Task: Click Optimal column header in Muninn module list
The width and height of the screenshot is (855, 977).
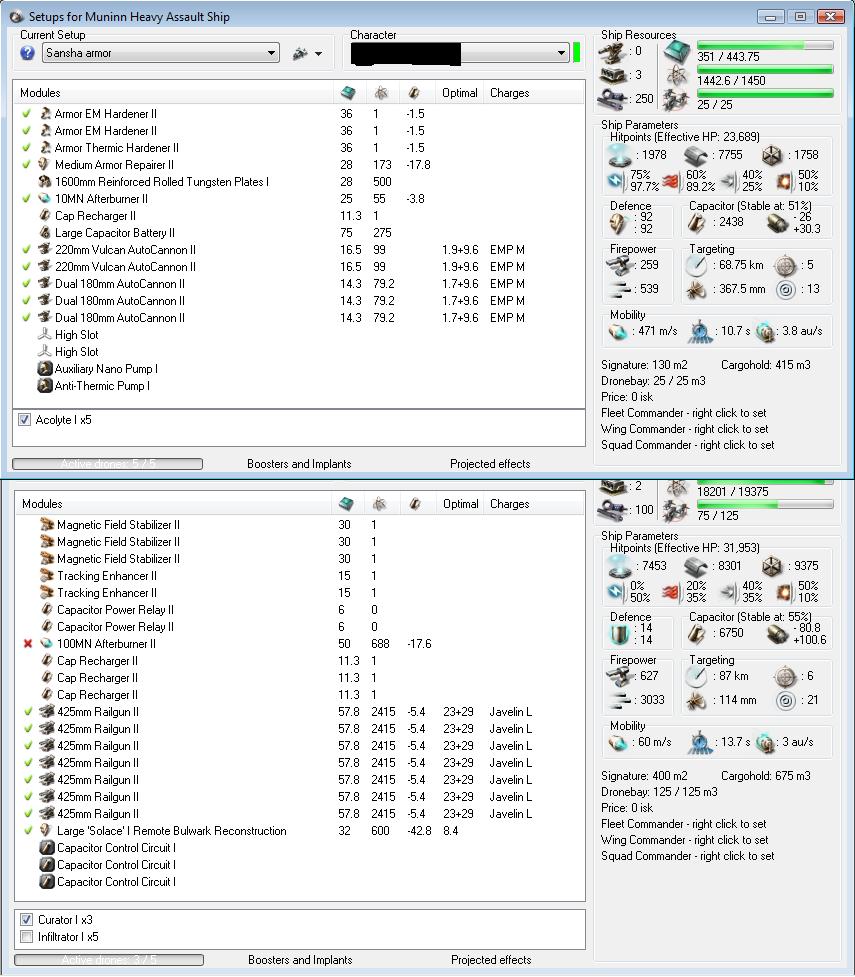Action: [459, 93]
